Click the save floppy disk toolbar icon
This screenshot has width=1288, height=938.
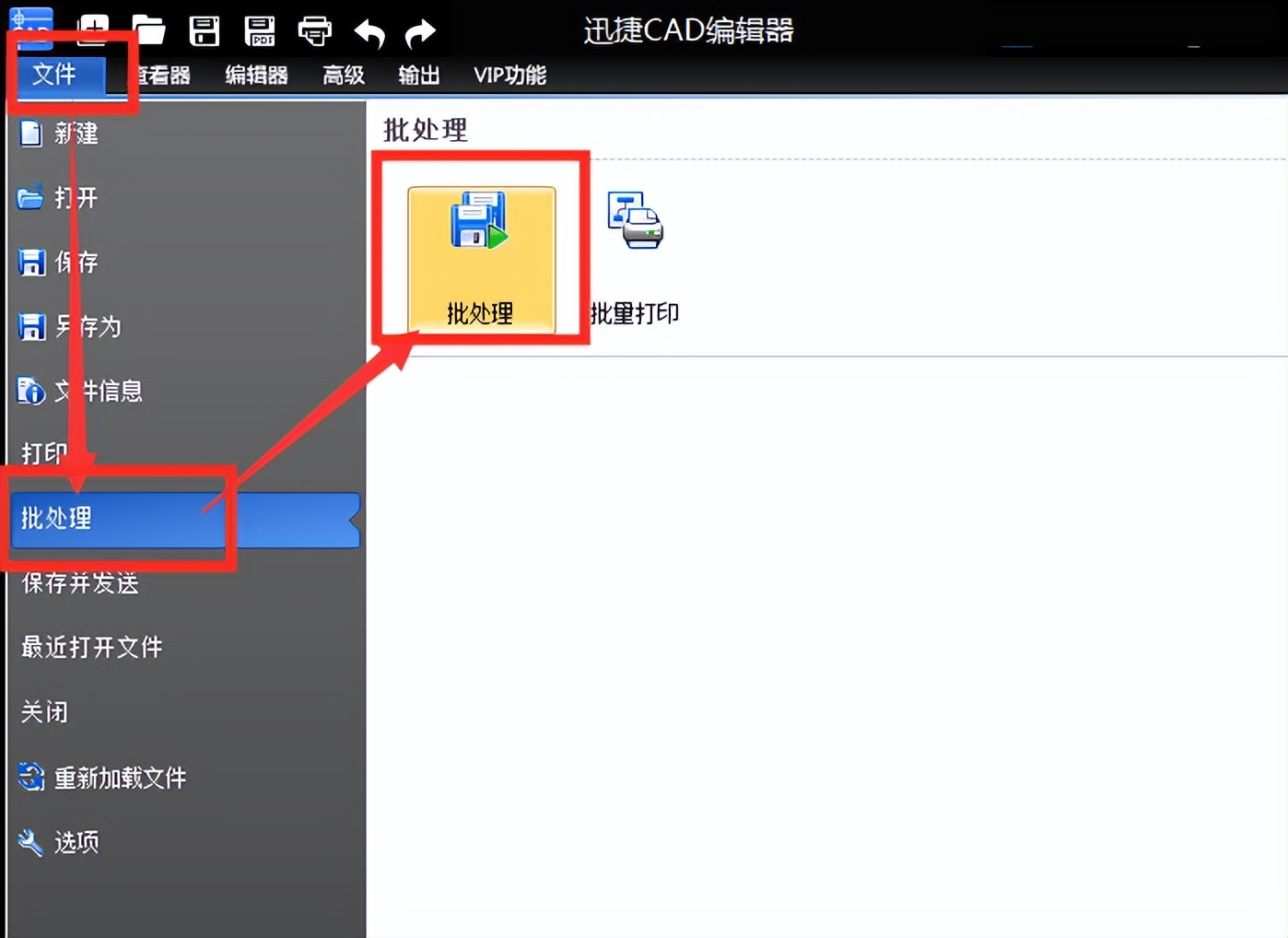tap(205, 29)
